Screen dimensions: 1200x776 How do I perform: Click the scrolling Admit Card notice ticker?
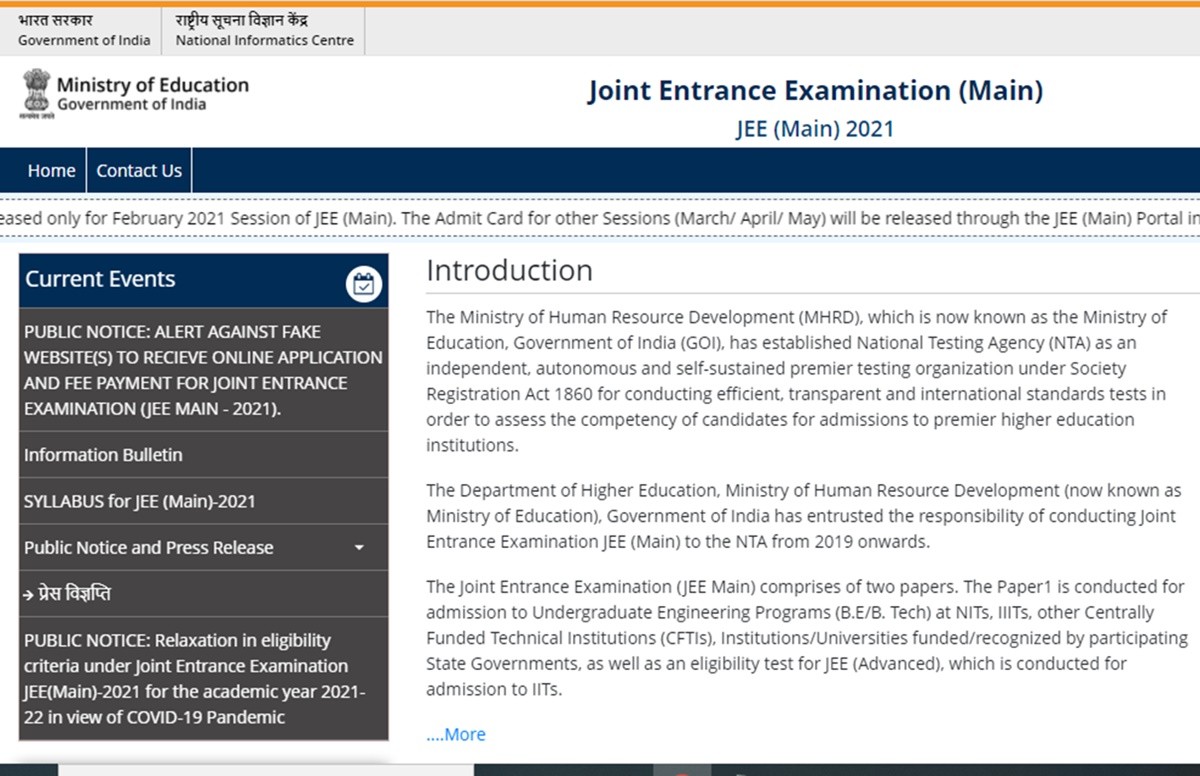pyautogui.click(x=600, y=218)
